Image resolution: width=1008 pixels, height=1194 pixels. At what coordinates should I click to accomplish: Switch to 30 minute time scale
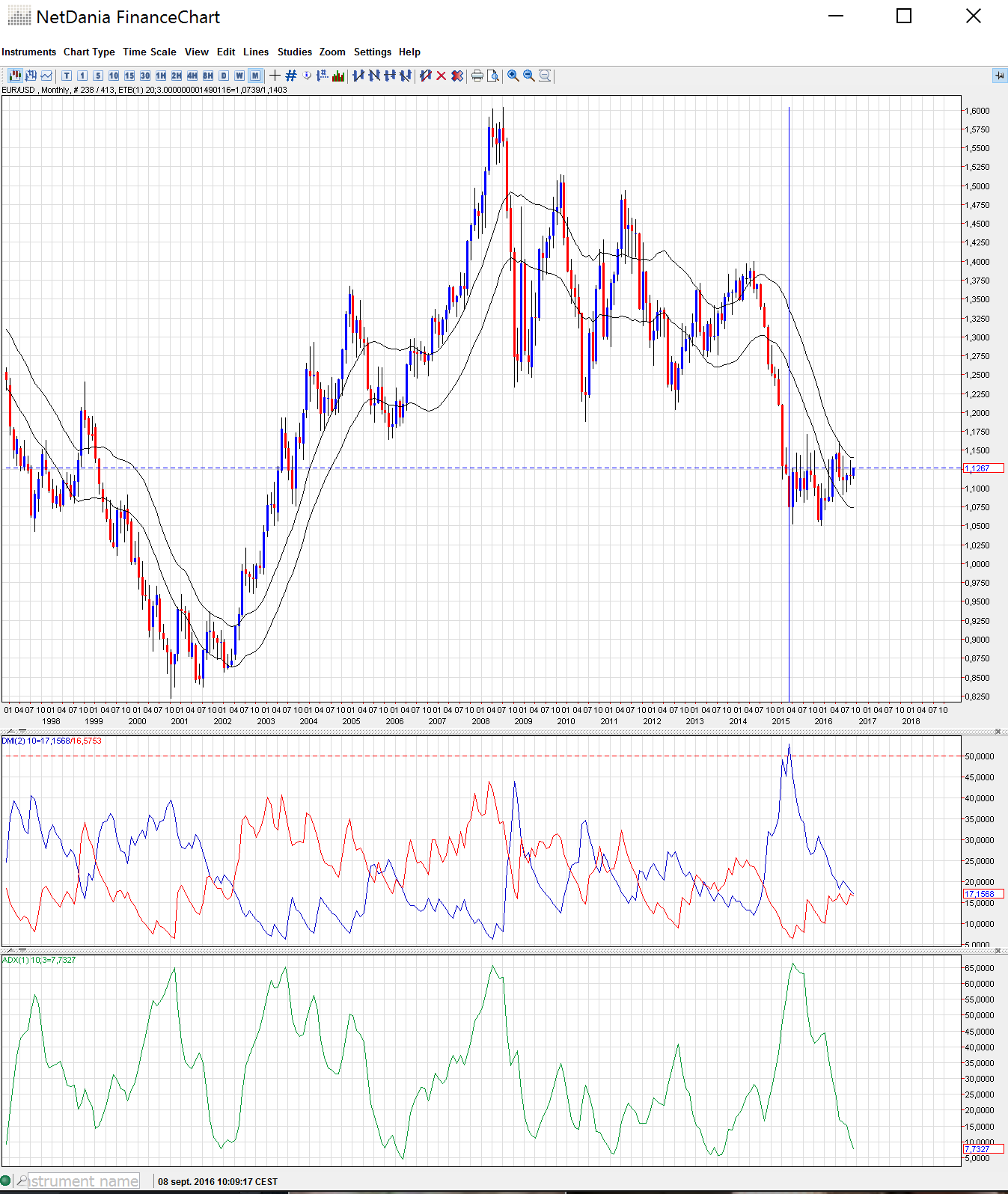145,76
